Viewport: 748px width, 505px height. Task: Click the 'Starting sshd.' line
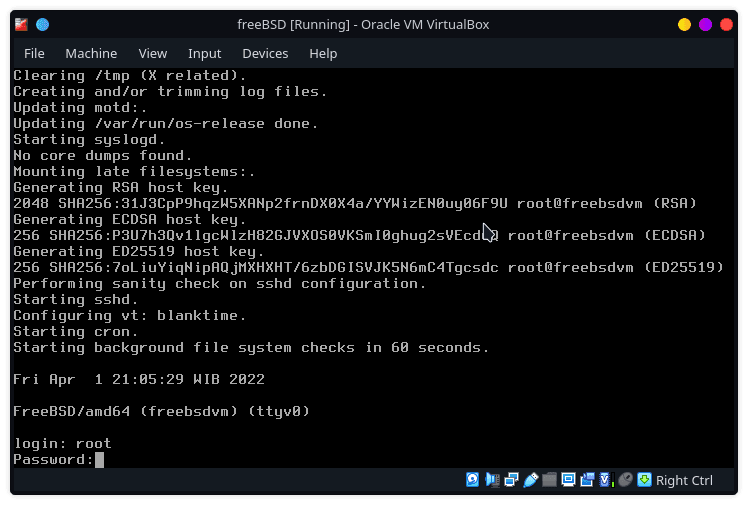coord(75,299)
